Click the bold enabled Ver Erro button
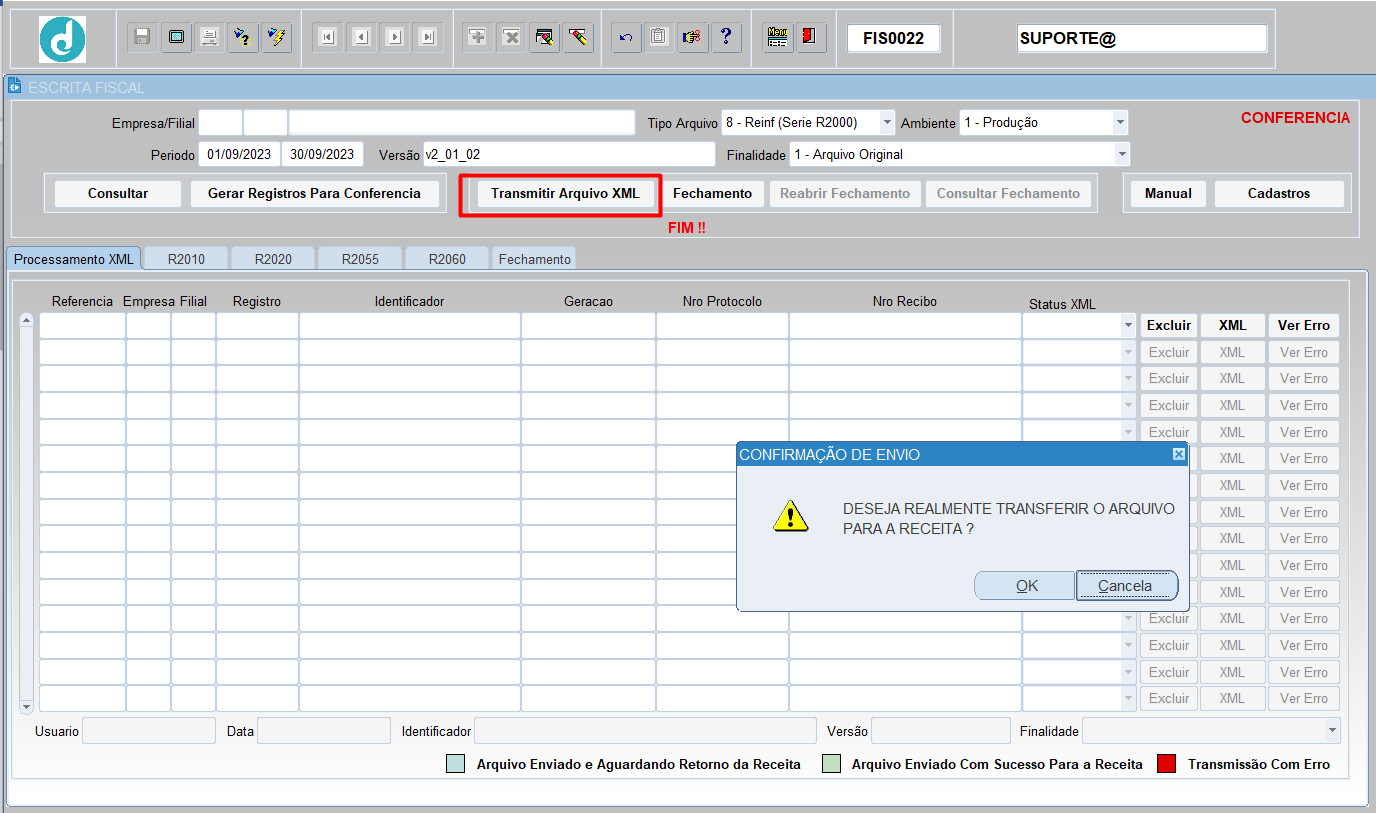1376x813 pixels. click(1304, 325)
